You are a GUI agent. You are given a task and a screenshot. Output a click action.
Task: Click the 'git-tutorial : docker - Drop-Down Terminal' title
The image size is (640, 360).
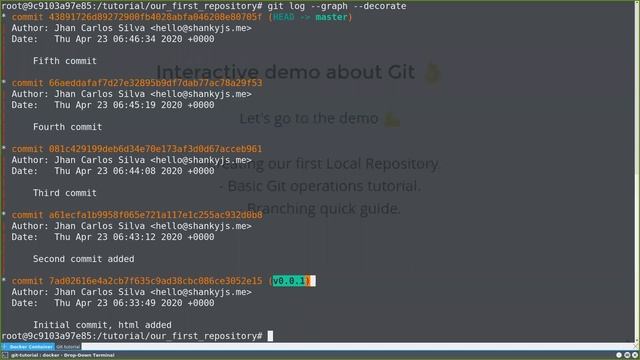click(62, 356)
